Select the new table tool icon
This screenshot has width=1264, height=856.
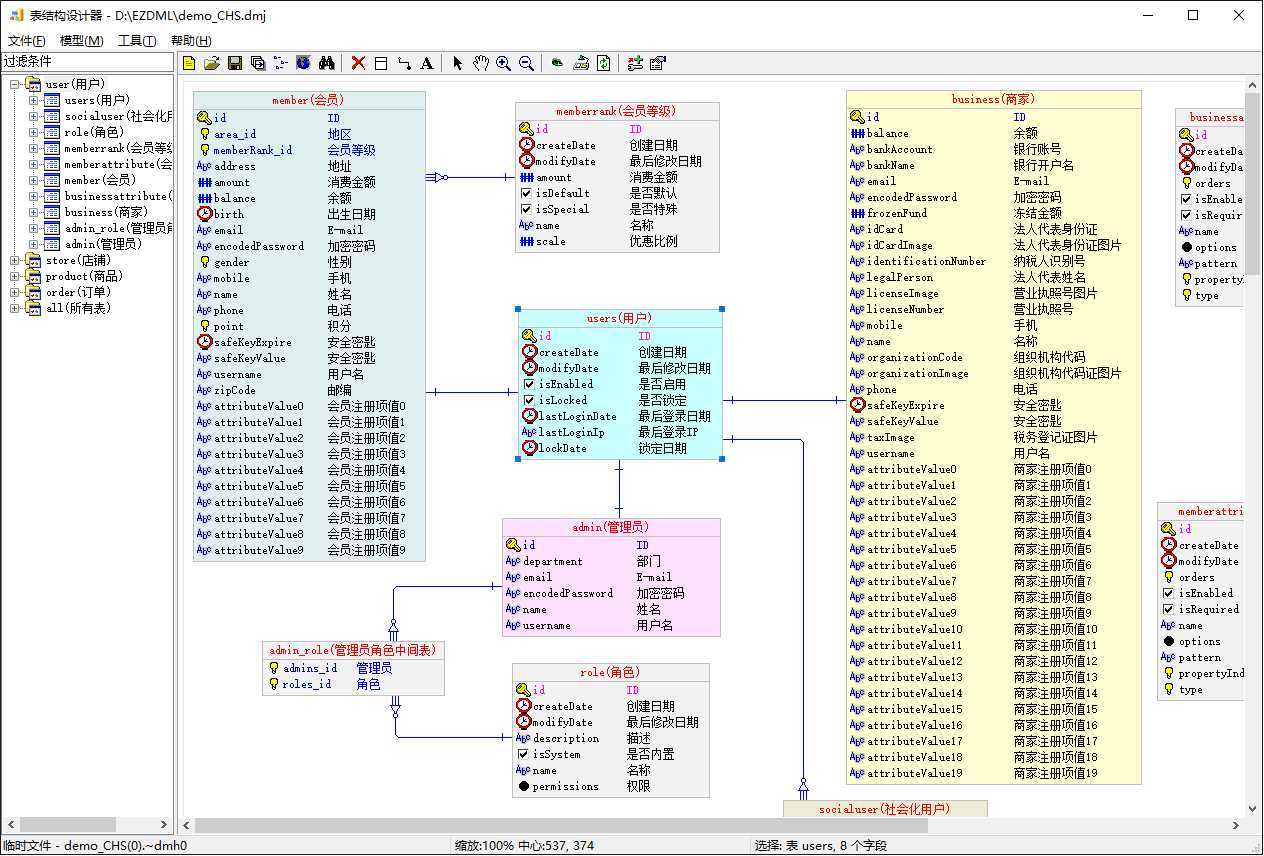(381, 63)
